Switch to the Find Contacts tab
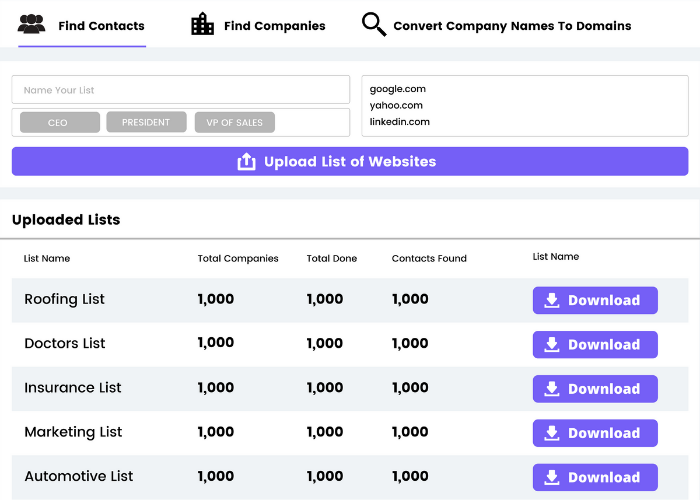The height and width of the screenshot is (500, 700). click(100, 26)
